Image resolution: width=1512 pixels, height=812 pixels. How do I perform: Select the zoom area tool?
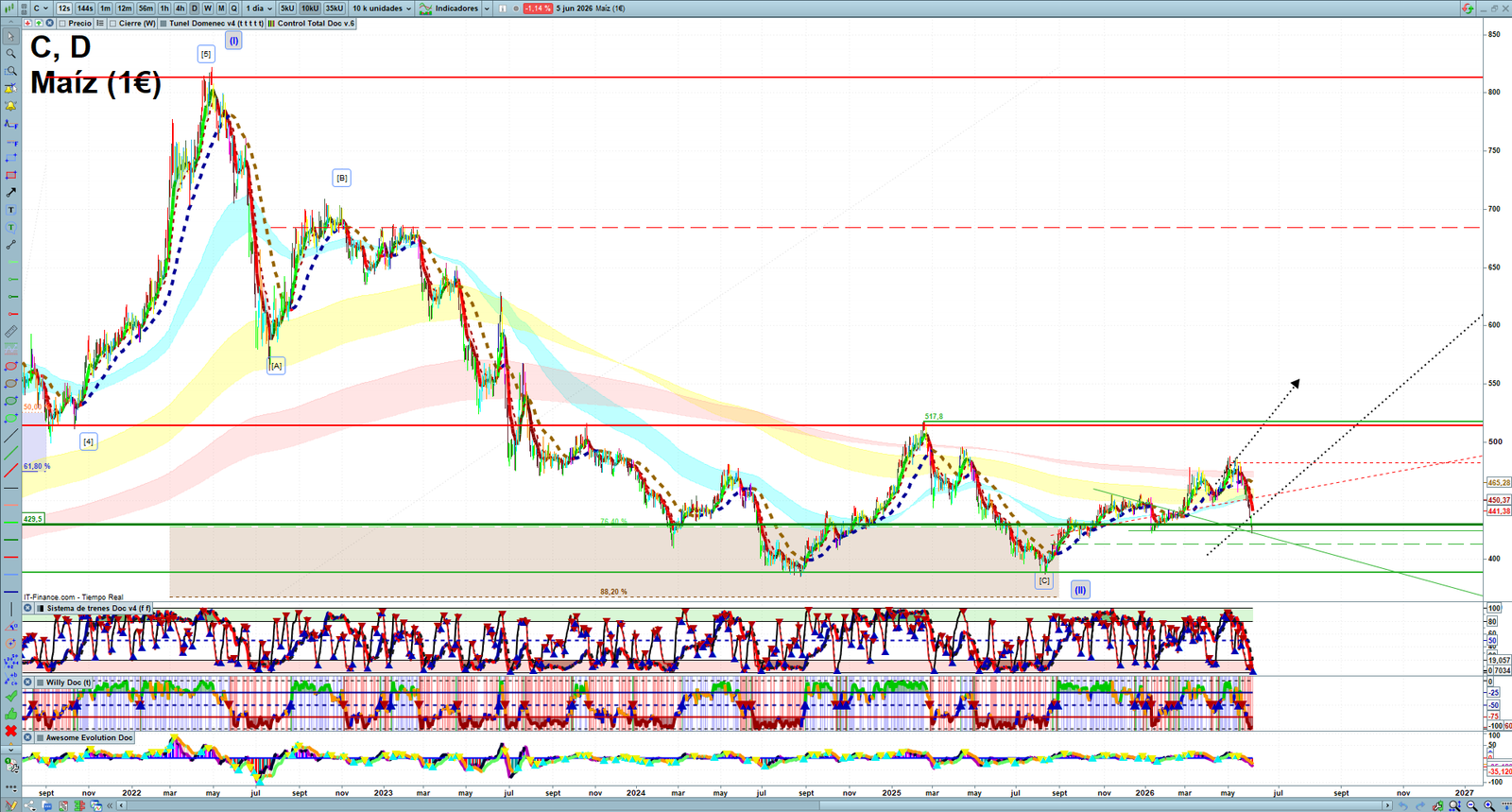click(x=10, y=71)
